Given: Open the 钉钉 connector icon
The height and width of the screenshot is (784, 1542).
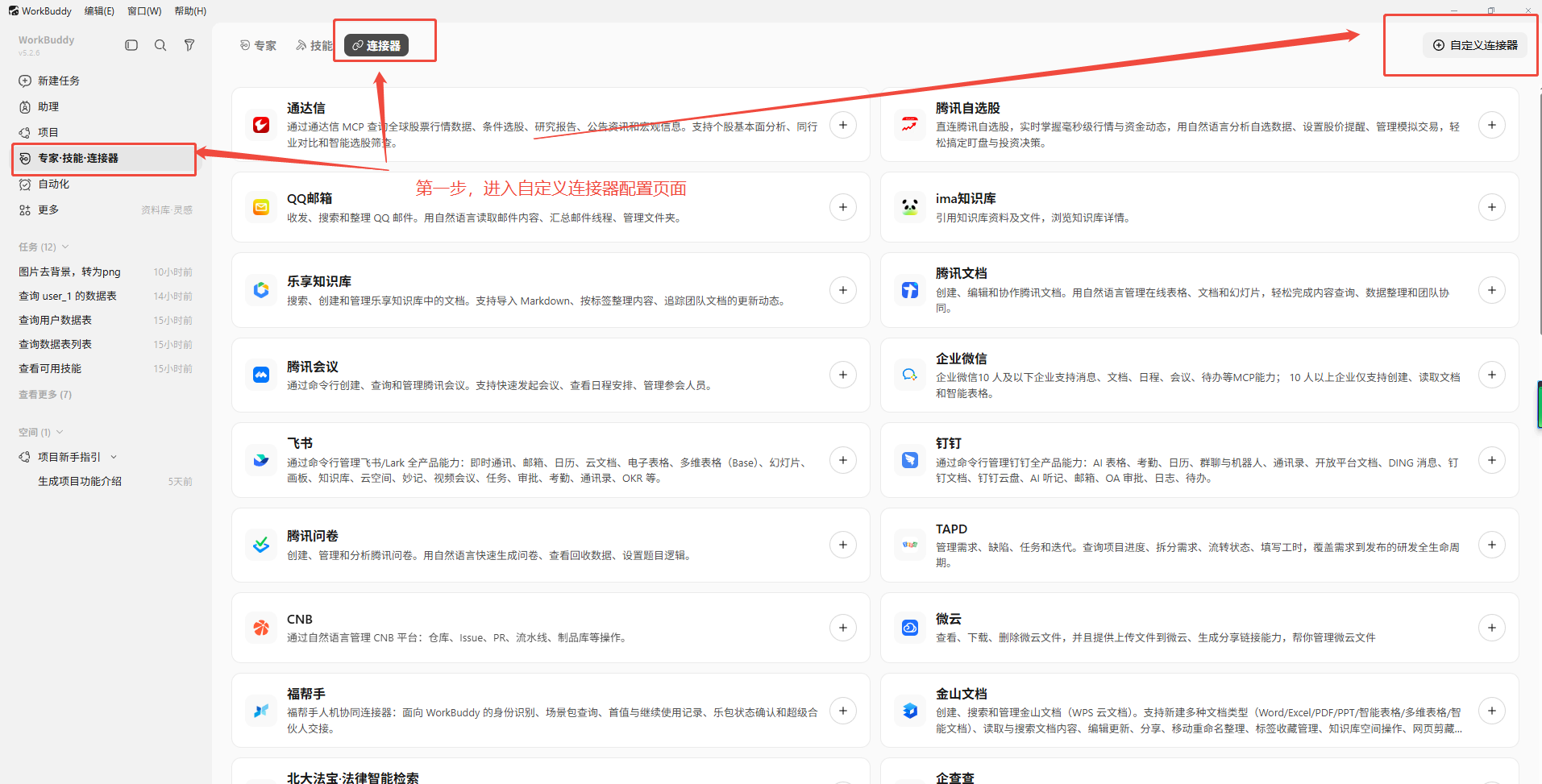Looking at the screenshot, I should coord(910,460).
